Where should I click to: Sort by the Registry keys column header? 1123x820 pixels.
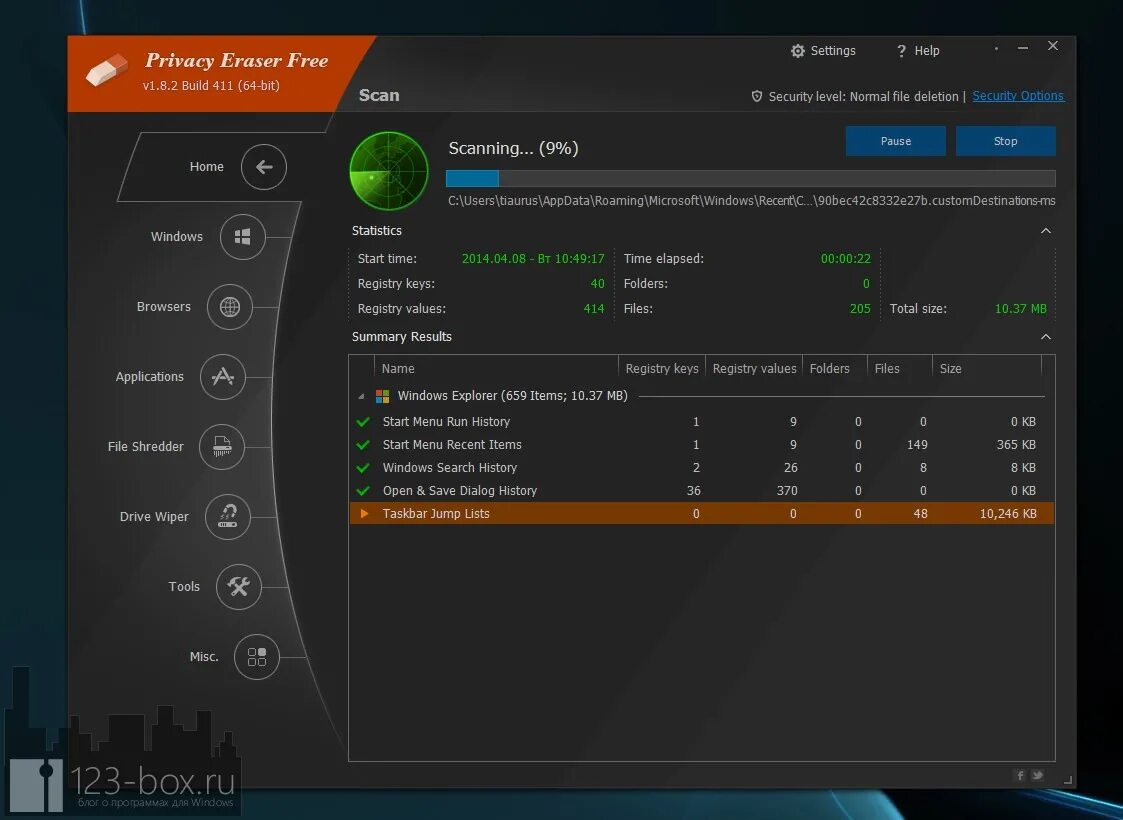point(662,369)
